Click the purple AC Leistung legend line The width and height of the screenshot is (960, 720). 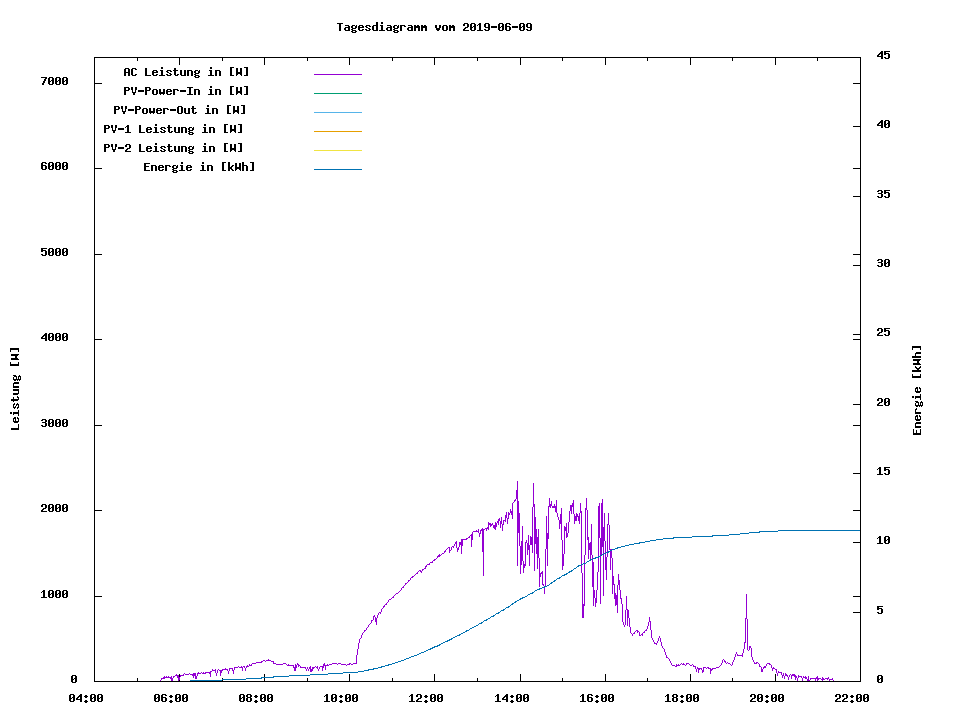(x=337, y=74)
